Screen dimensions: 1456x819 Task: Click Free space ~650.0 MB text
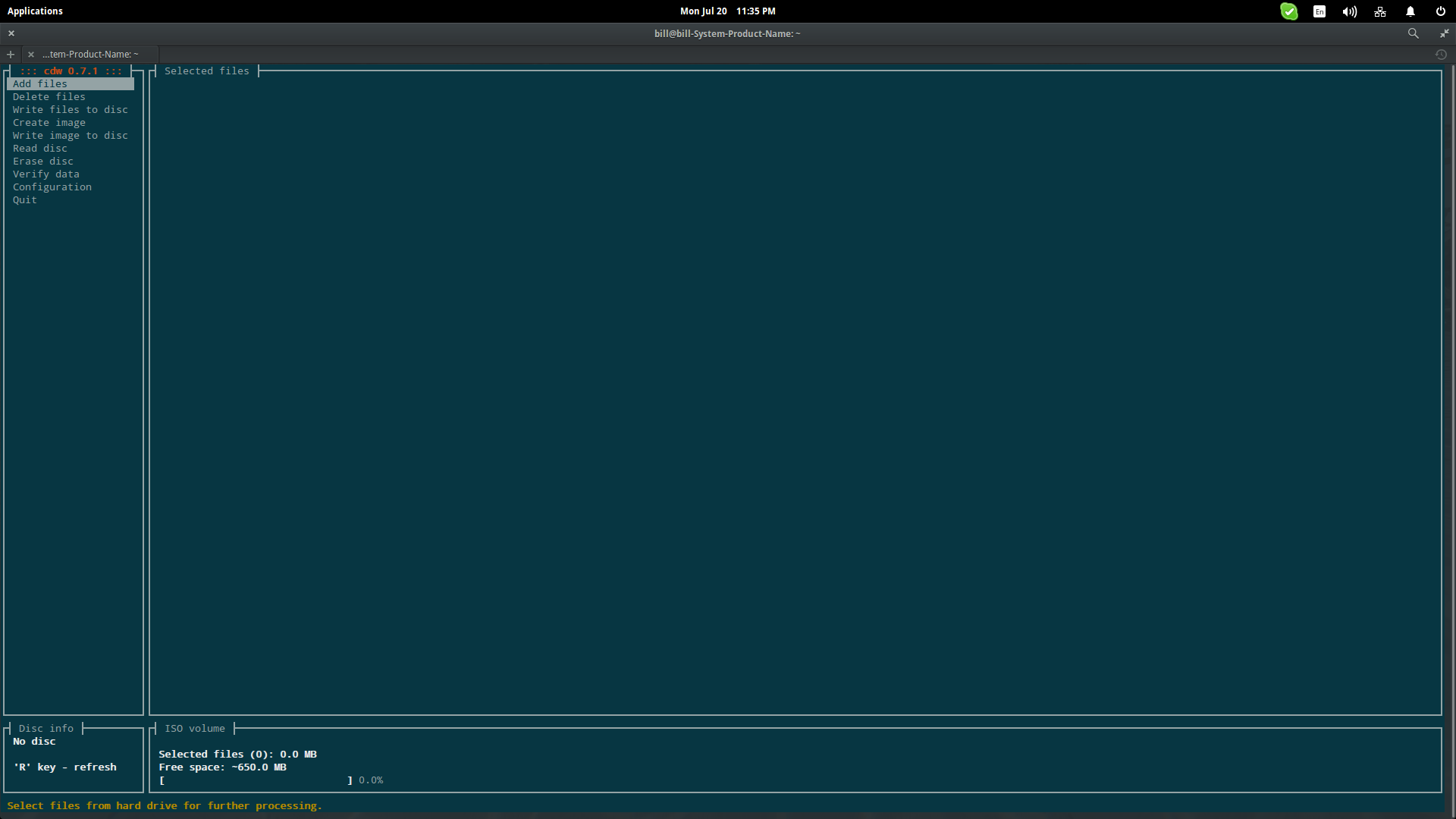click(223, 767)
